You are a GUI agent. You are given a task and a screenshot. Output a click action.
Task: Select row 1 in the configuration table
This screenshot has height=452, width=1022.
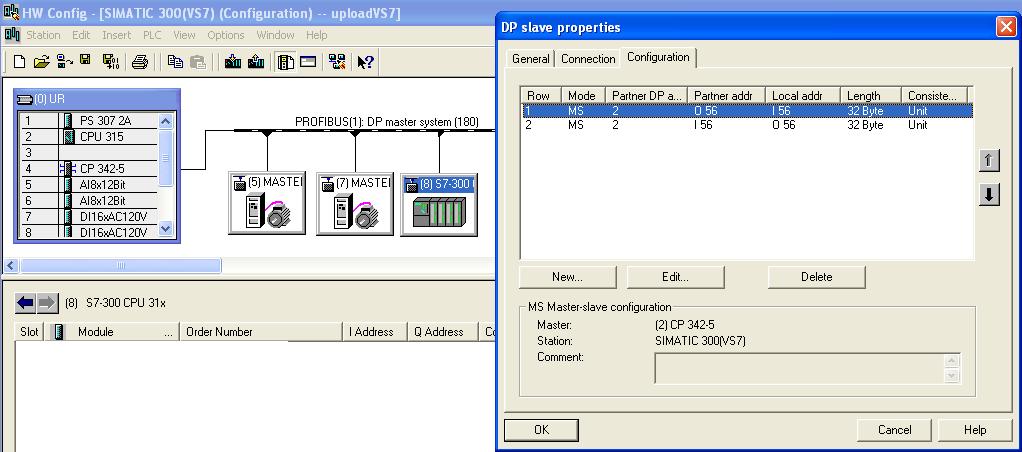tap(747, 111)
